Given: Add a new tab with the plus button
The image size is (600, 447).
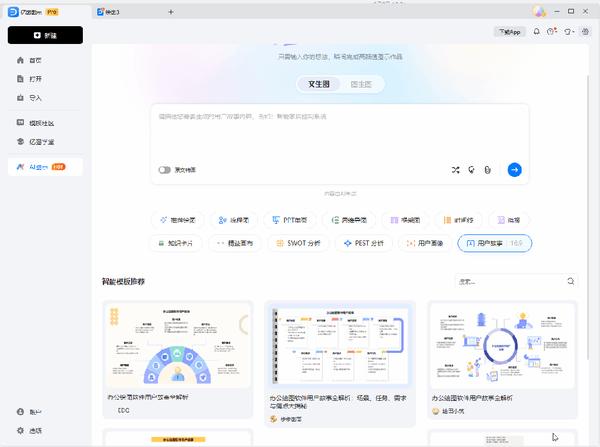Looking at the screenshot, I should [171, 12].
